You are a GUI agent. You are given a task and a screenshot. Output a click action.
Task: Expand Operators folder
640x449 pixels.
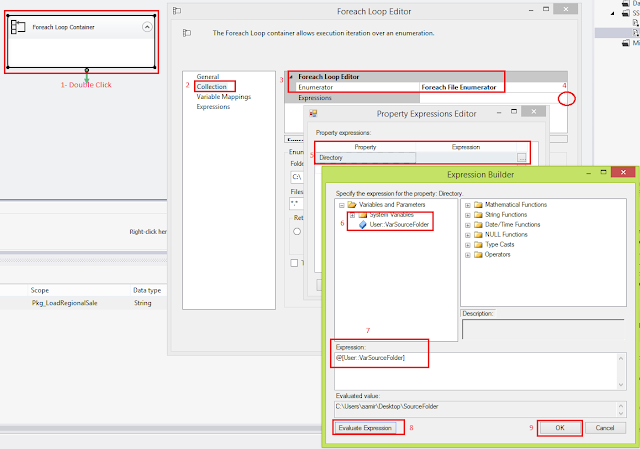pyautogui.click(x=468, y=255)
